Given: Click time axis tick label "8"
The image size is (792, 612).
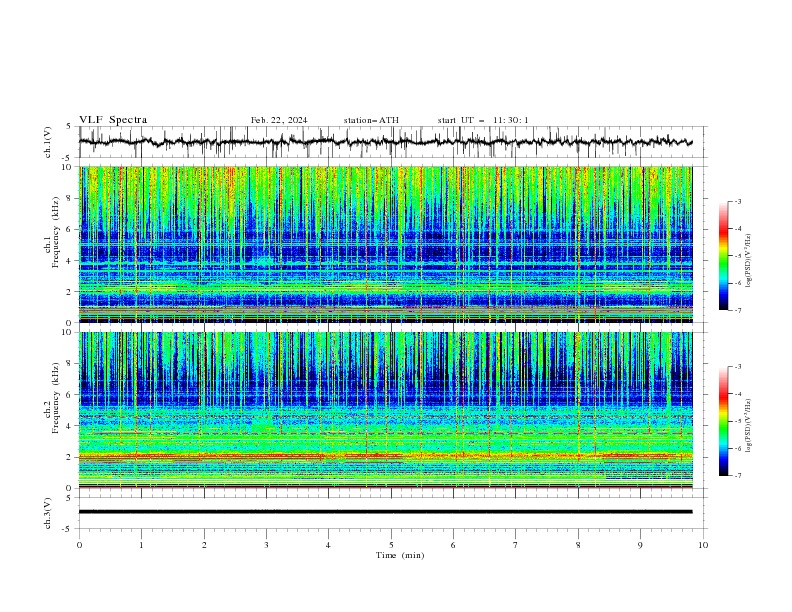Looking at the screenshot, I should click(x=578, y=545).
